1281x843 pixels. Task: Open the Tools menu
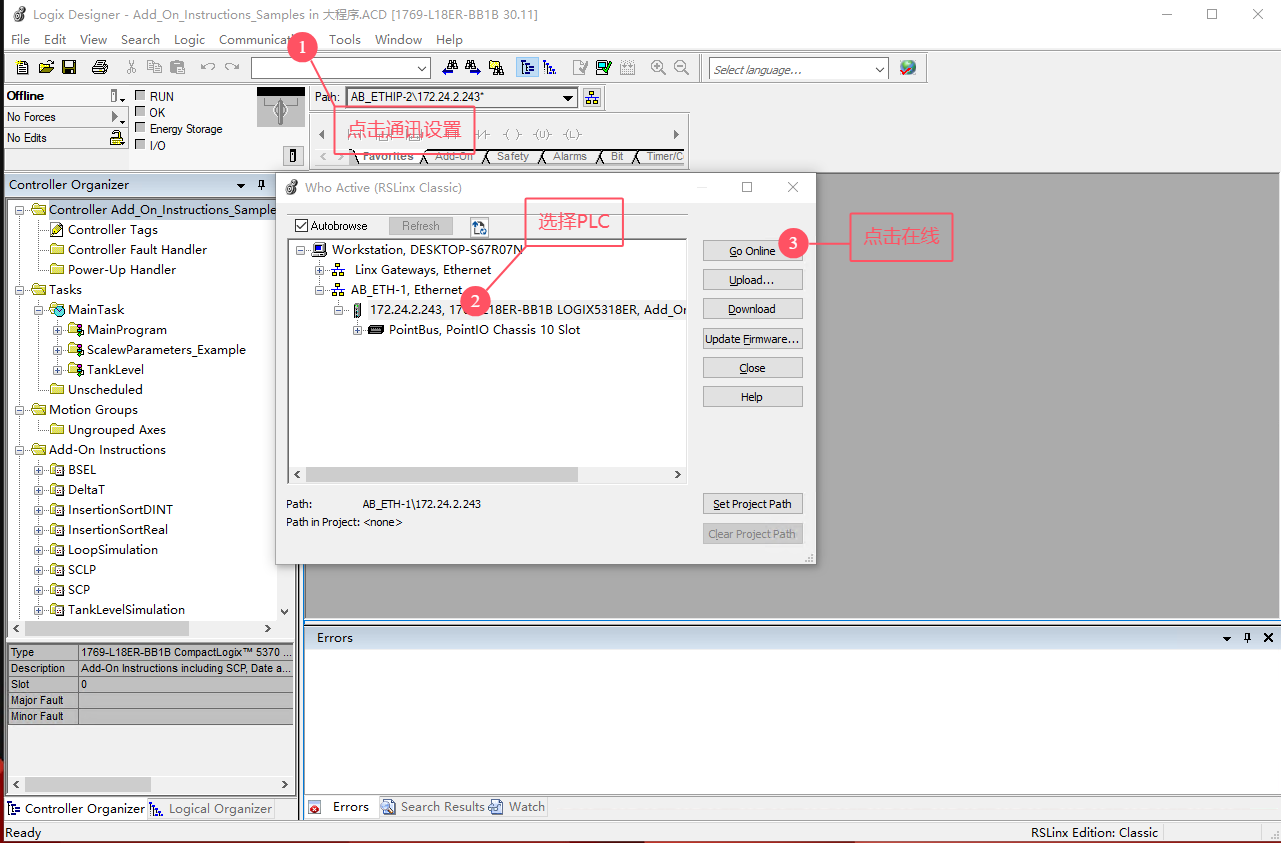click(345, 39)
